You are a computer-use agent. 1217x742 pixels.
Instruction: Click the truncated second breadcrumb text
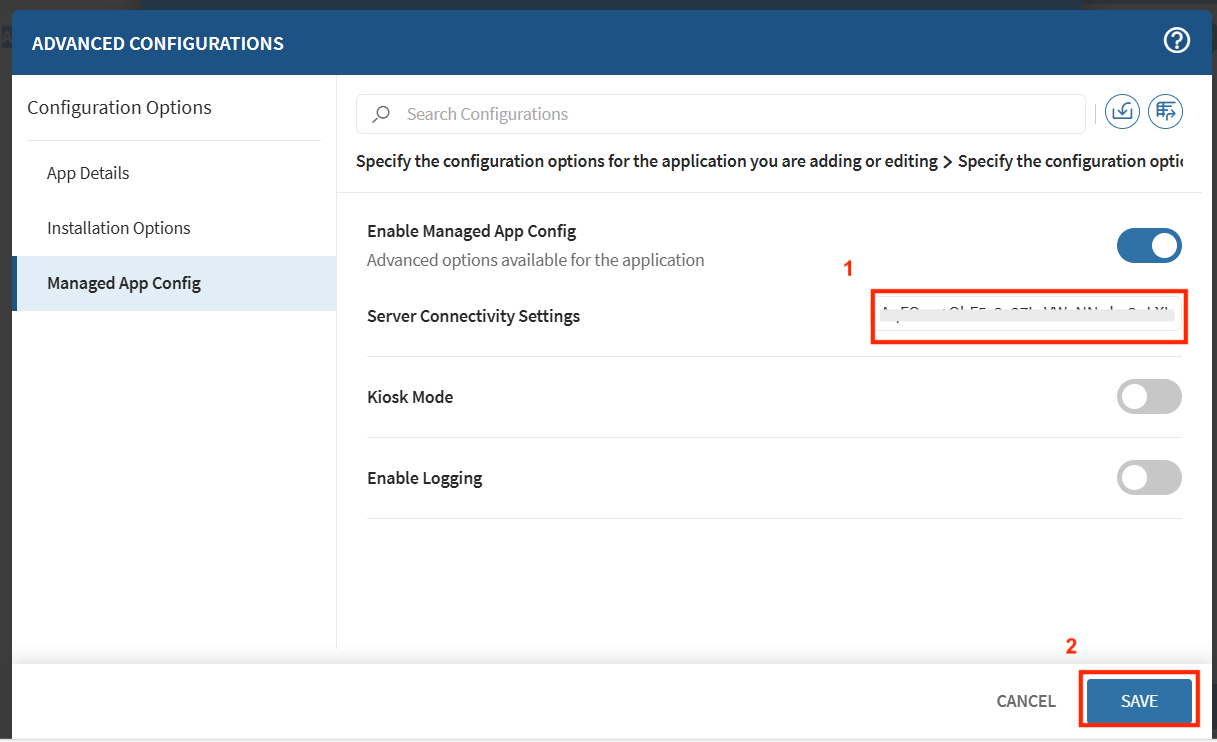tap(1069, 161)
